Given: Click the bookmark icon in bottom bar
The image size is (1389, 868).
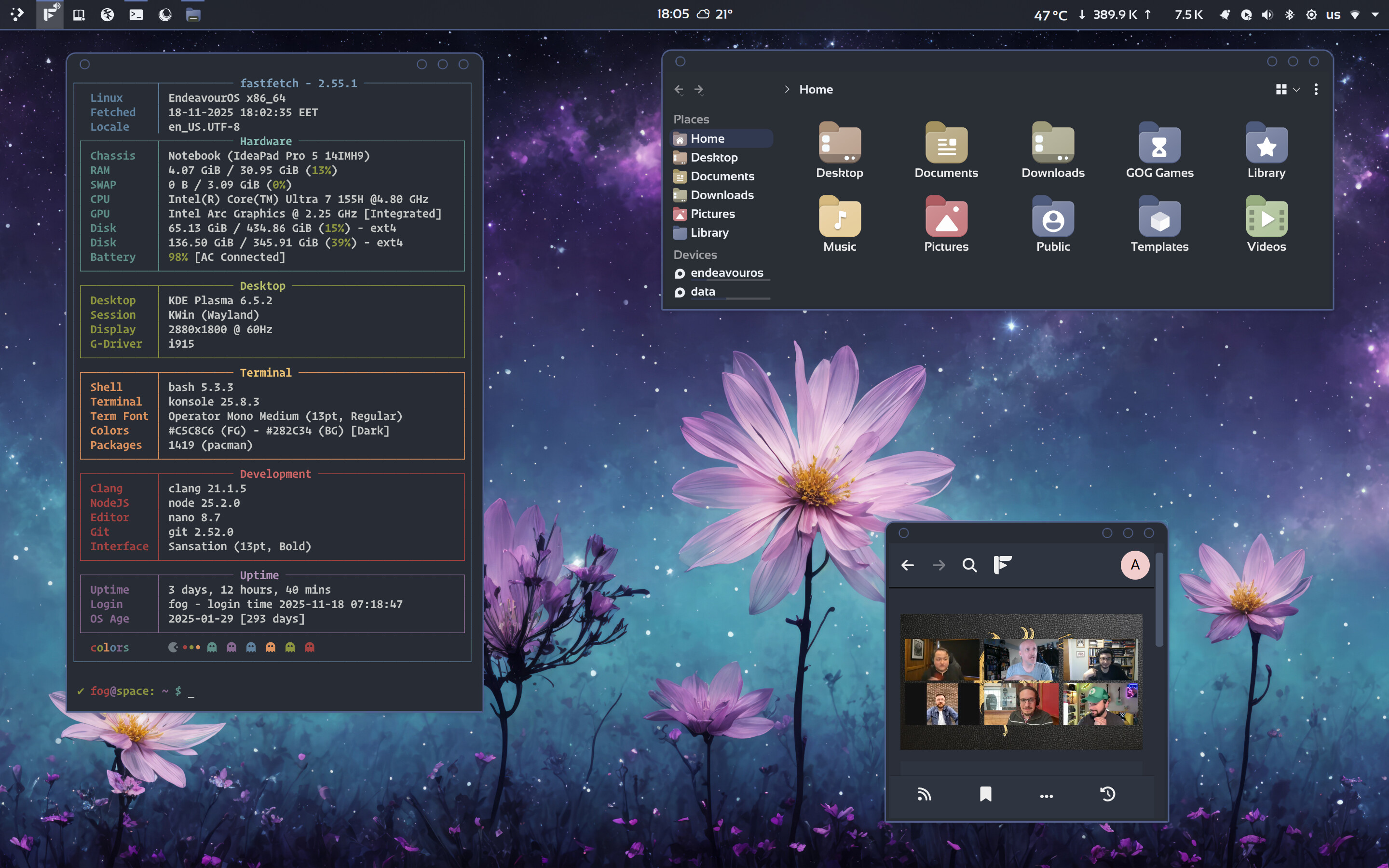Looking at the screenshot, I should [x=985, y=795].
